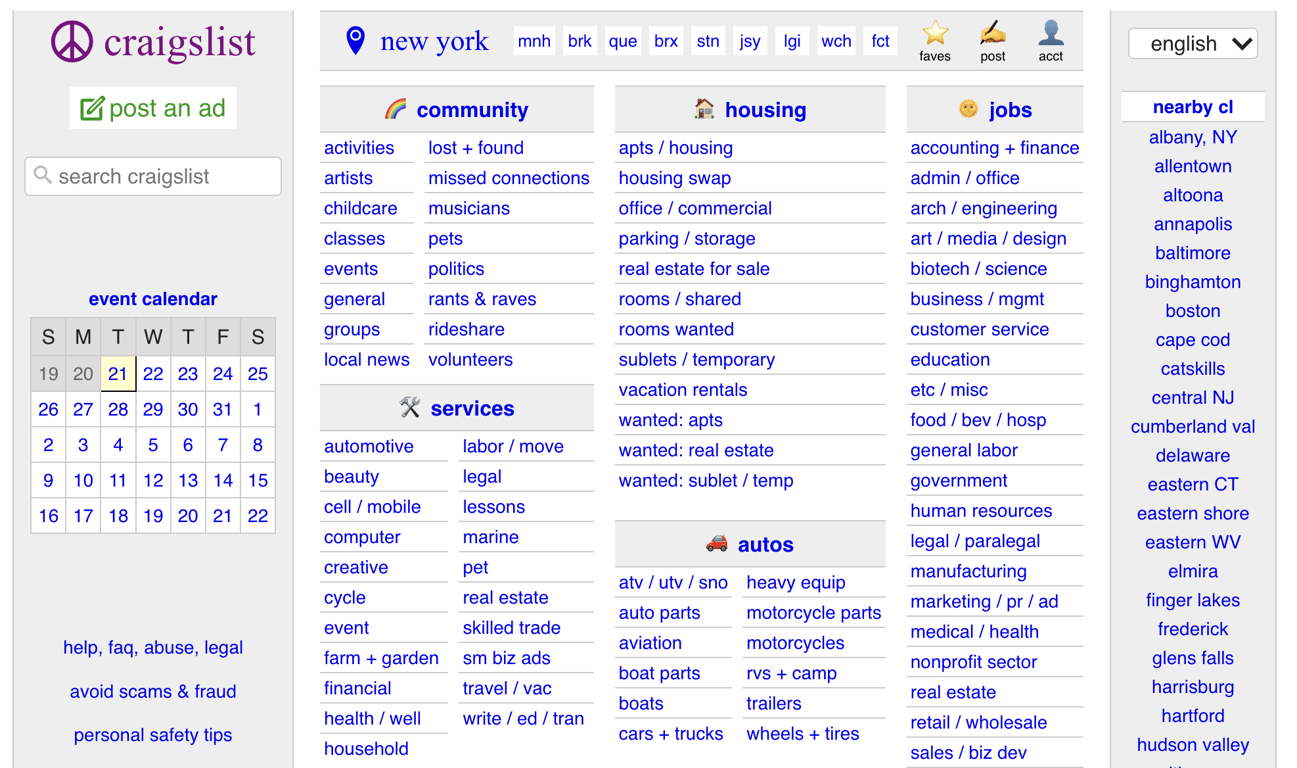
Task: Open the motorcycle parts link
Action: tap(813, 613)
